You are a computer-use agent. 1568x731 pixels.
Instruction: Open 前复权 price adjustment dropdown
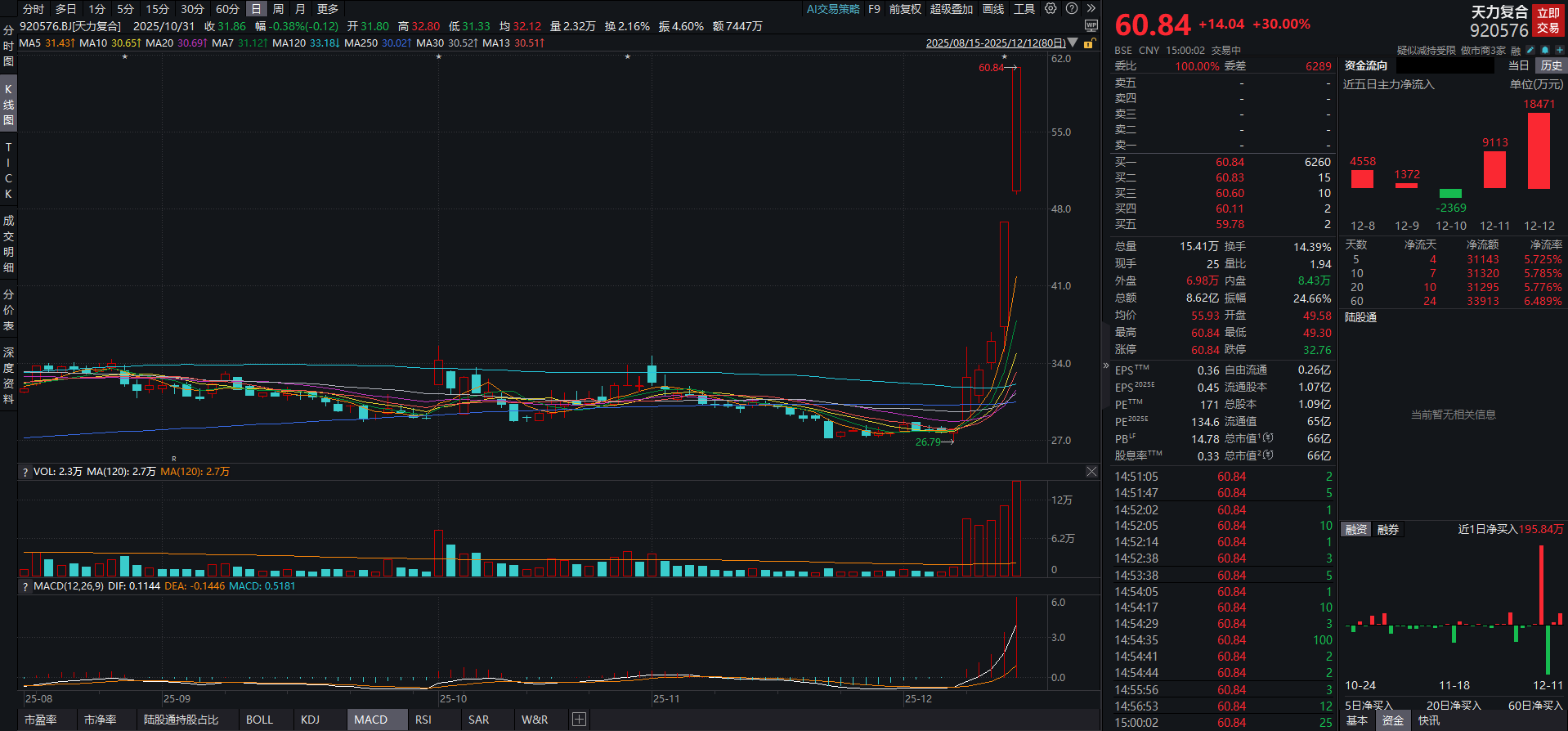tap(905, 9)
